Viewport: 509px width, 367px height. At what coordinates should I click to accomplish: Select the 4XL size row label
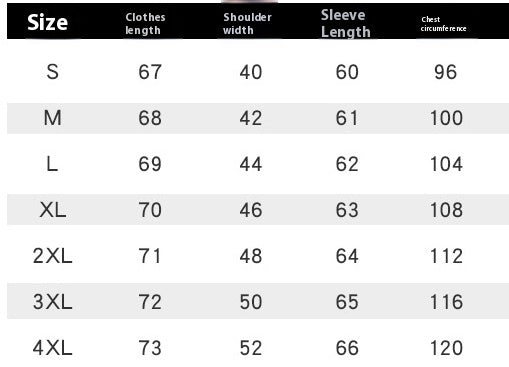pyautogui.click(x=53, y=348)
